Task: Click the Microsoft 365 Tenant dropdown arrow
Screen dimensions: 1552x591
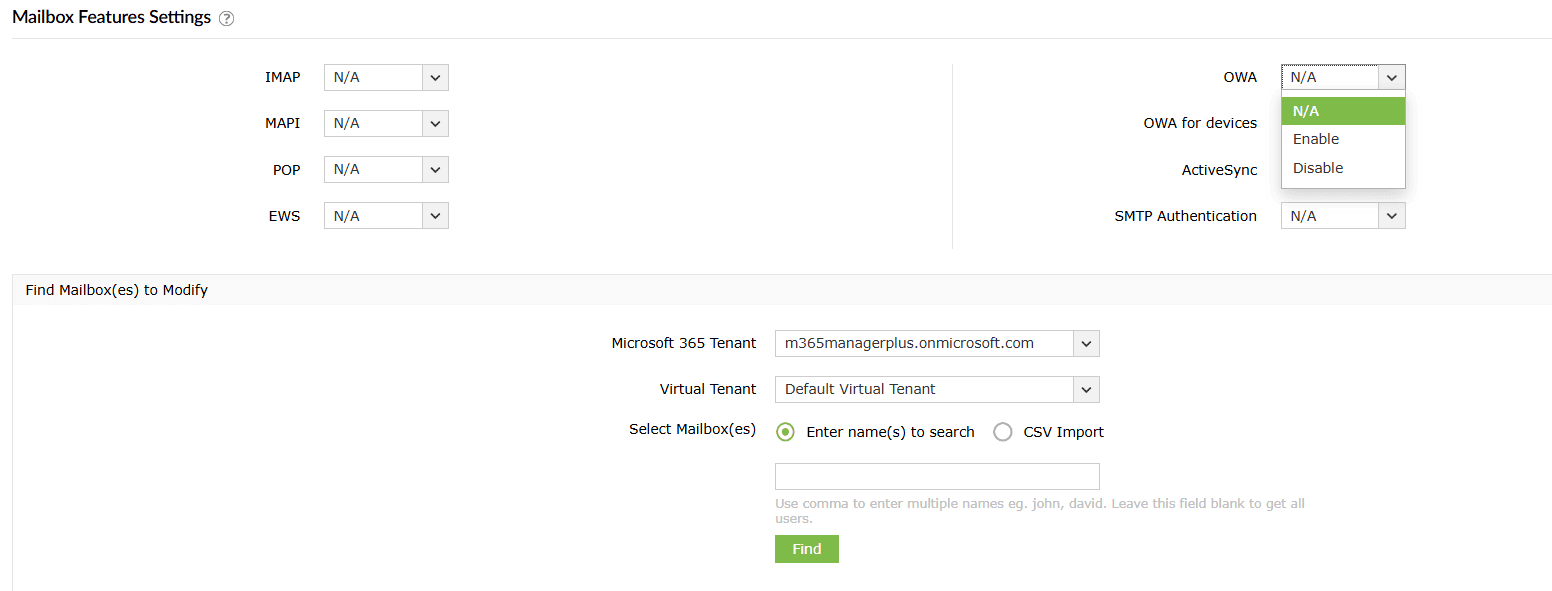Action: [x=1086, y=343]
